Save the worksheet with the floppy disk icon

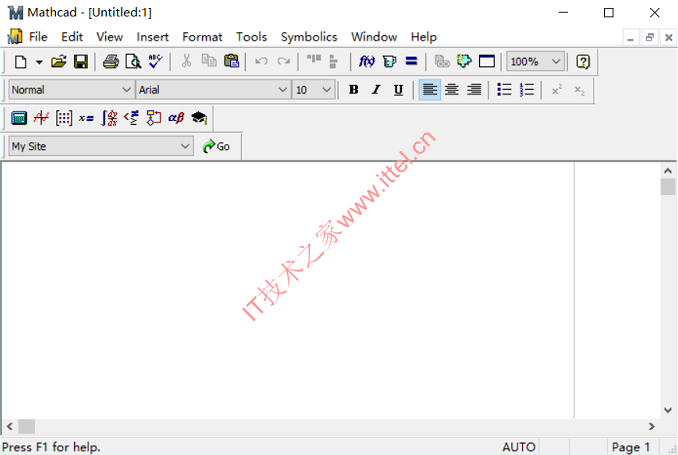(x=81, y=61)
